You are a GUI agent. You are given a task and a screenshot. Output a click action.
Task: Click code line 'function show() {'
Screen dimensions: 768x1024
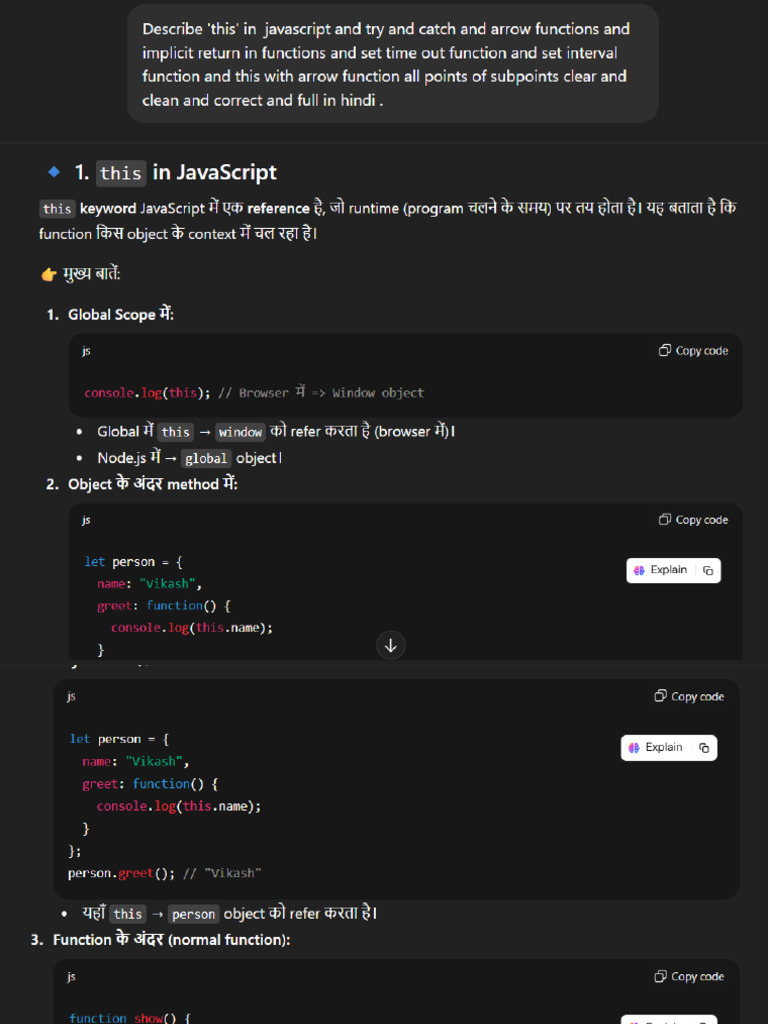click(x=129, y=1017)
